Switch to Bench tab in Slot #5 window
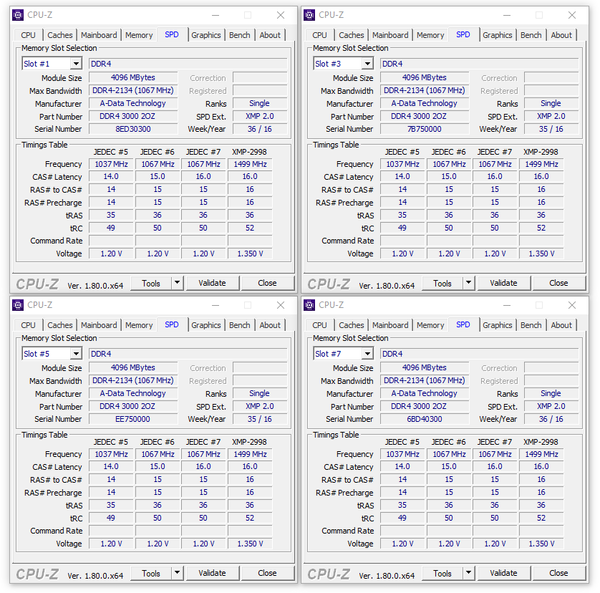Screen dimensions: 600x593 pyautogui.click(x=240, y=325)
